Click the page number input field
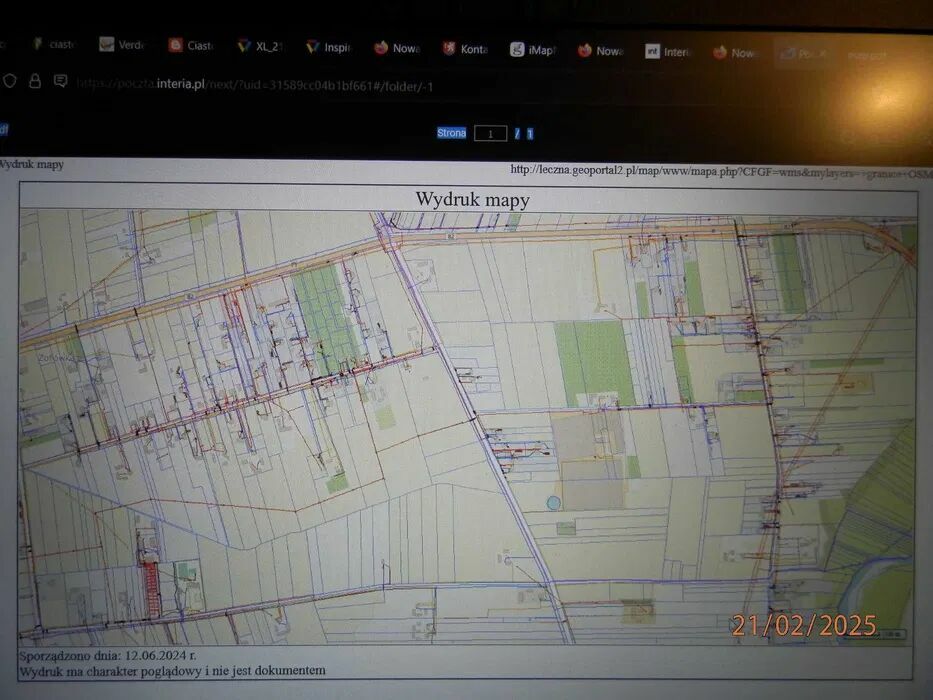The width and height of the screenshot is (933, 700). pos(490,133)
